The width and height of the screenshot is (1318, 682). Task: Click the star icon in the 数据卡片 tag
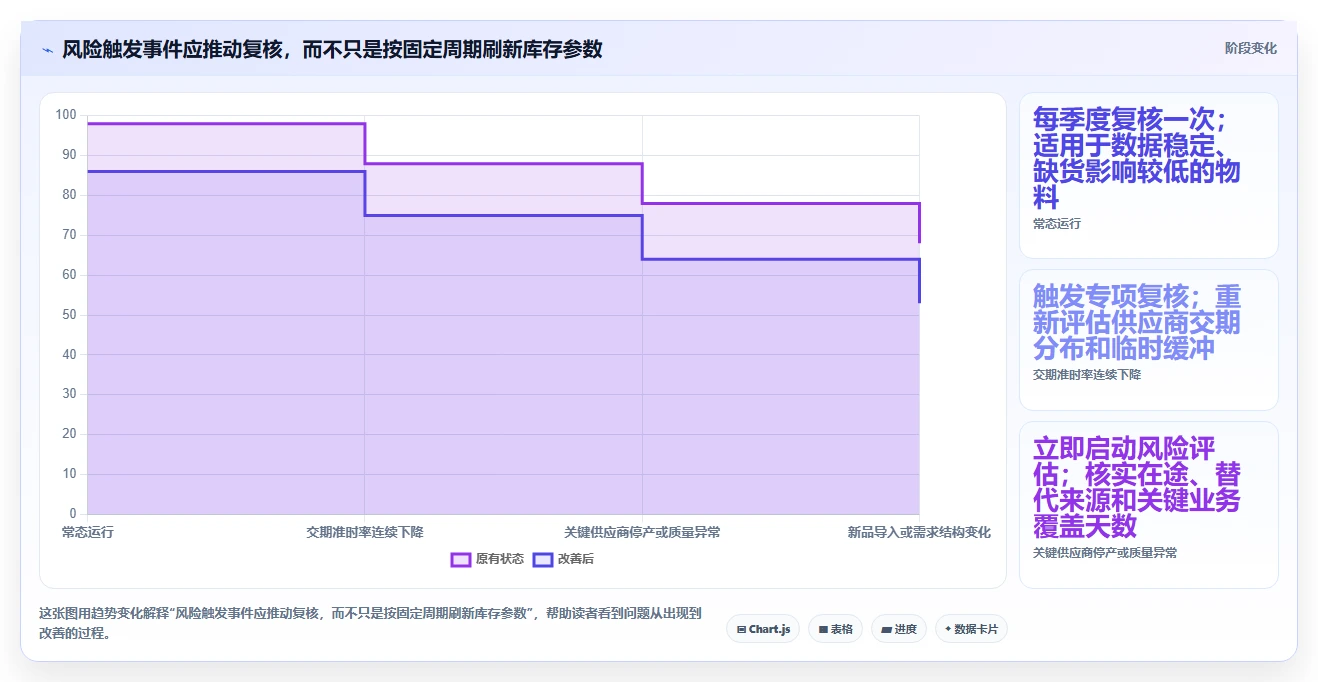(x=948, y=630)
